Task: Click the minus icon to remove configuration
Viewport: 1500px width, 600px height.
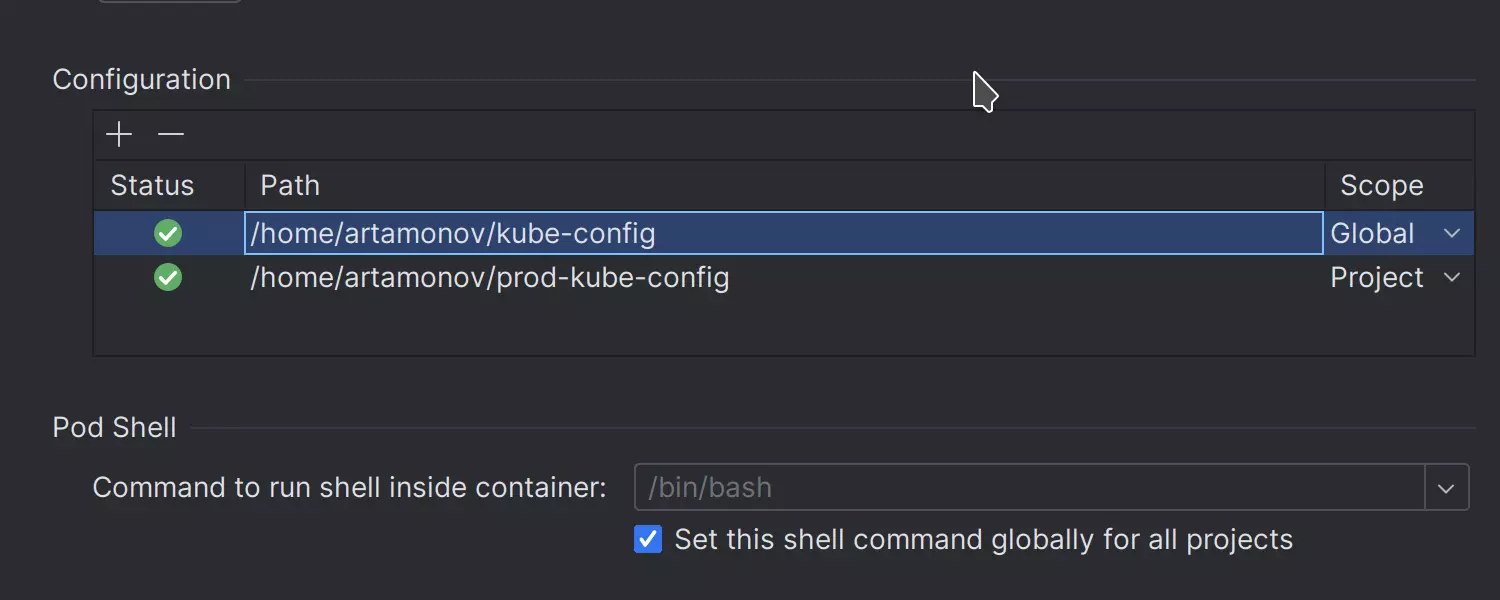Action: click(171, 134)
